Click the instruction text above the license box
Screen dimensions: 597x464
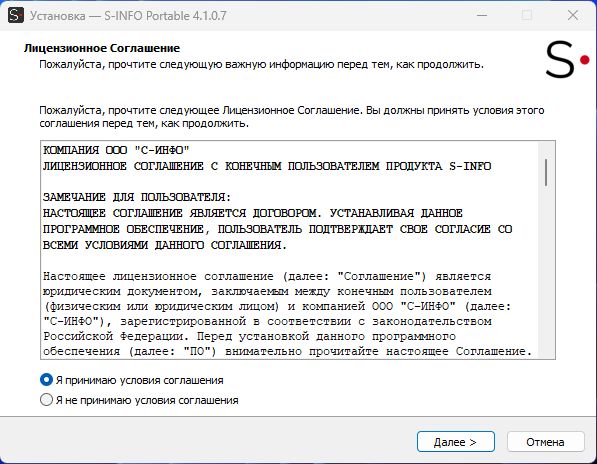[292, 117]
